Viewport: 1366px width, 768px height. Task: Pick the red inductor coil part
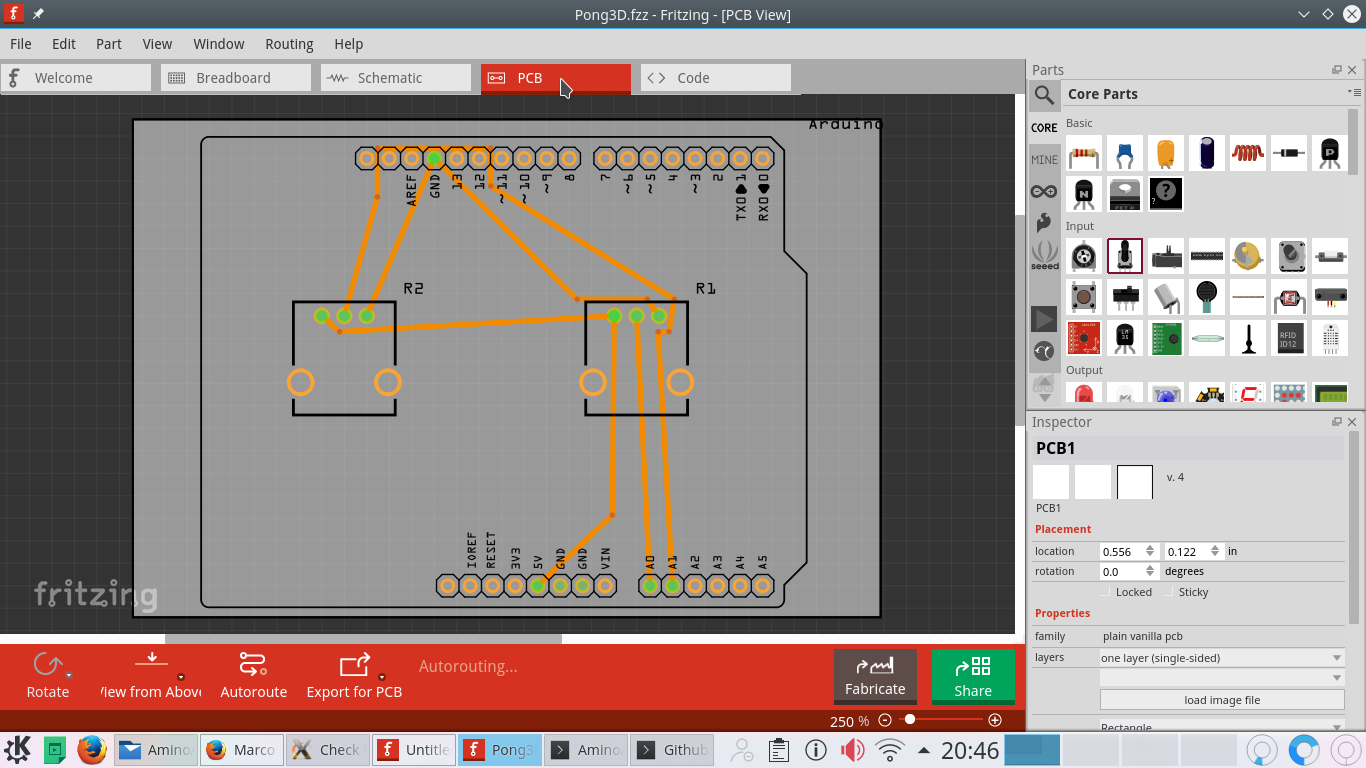(1248, 153)
